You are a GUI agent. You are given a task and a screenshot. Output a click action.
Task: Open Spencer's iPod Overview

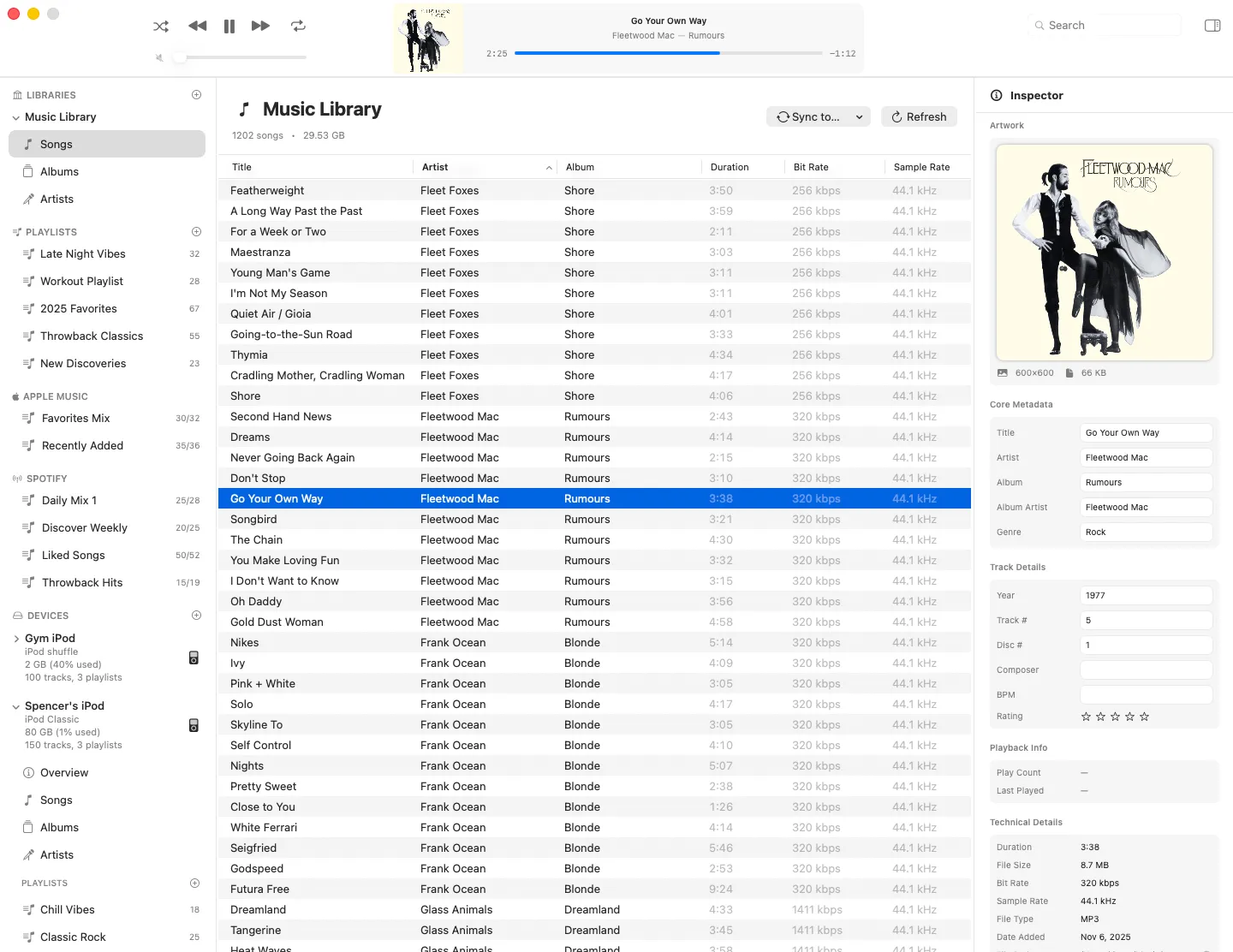107,772
